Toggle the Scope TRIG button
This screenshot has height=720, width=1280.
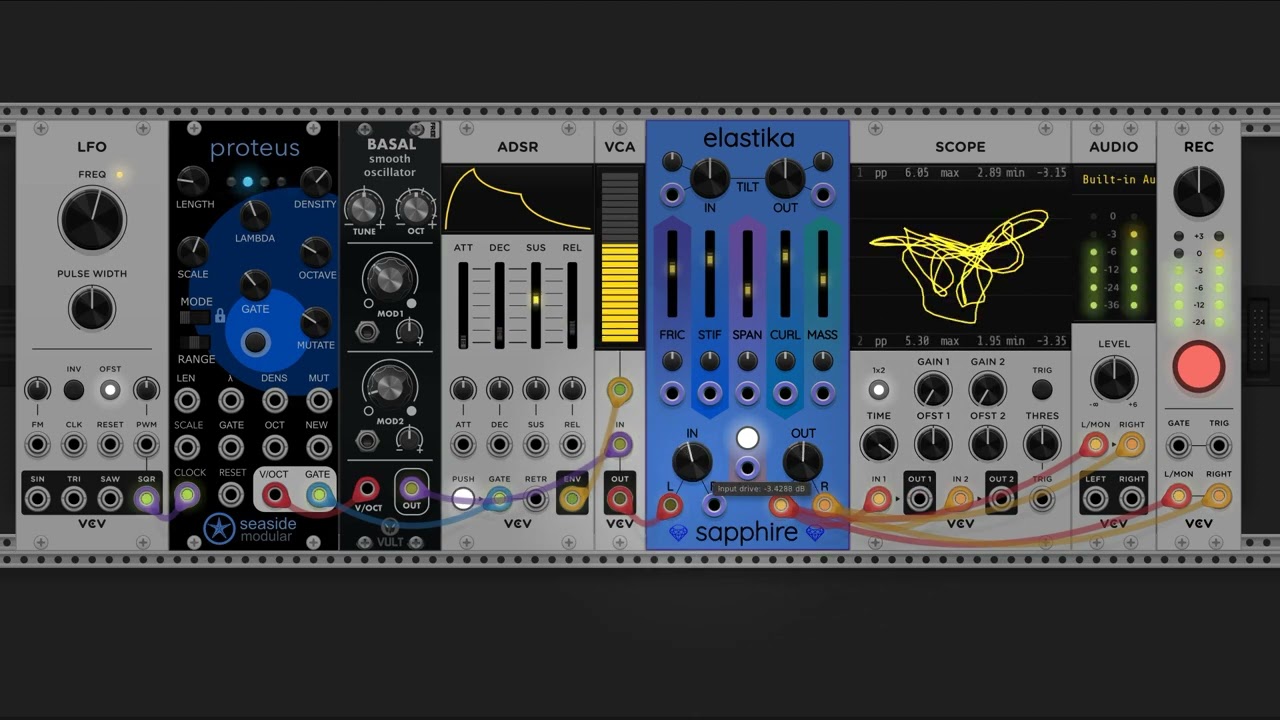(1042, 390)
